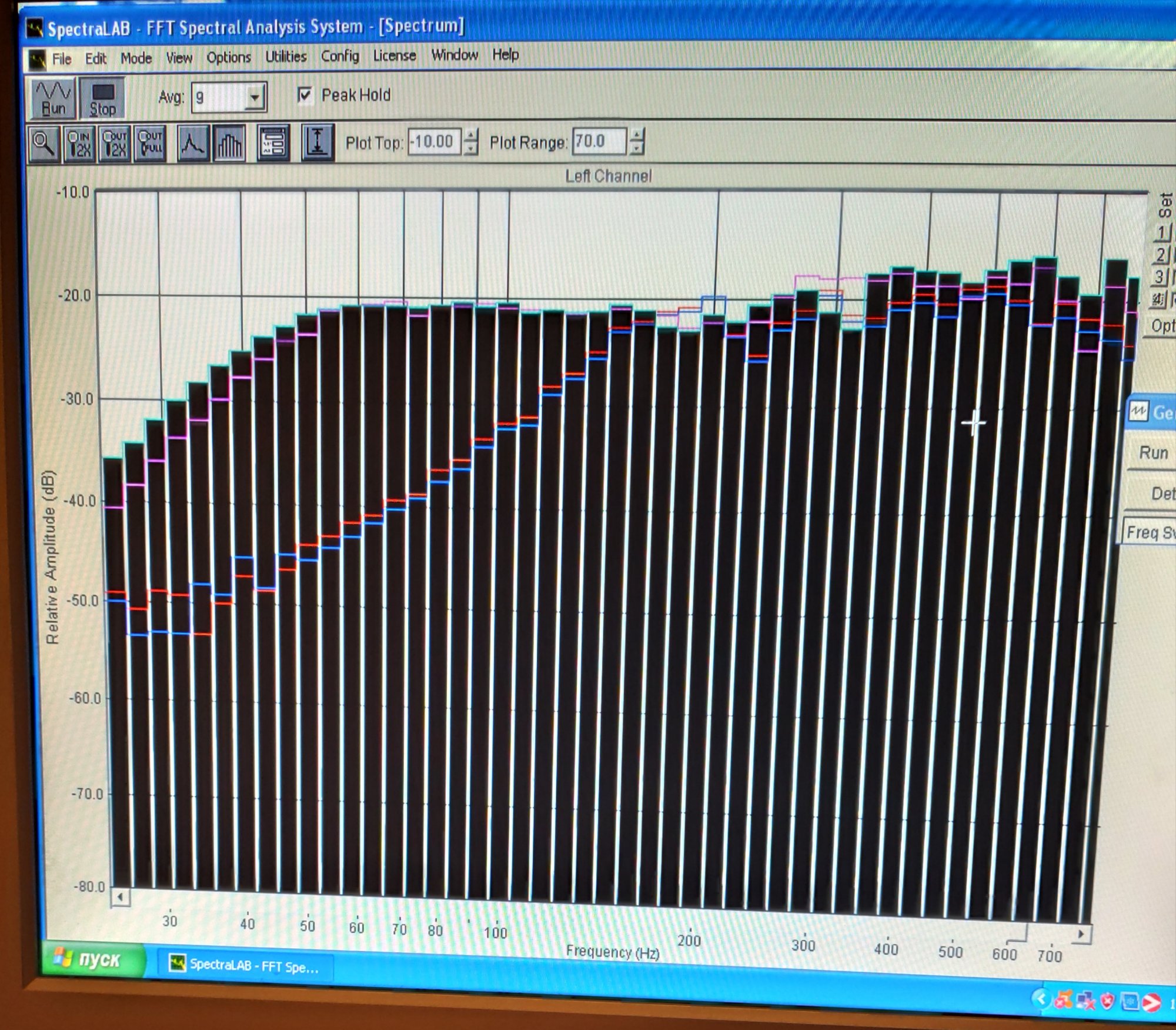Decrease the Plot Top value
The height and width of the screenshot is (1030, 1176).
click(x=470, y=149)
